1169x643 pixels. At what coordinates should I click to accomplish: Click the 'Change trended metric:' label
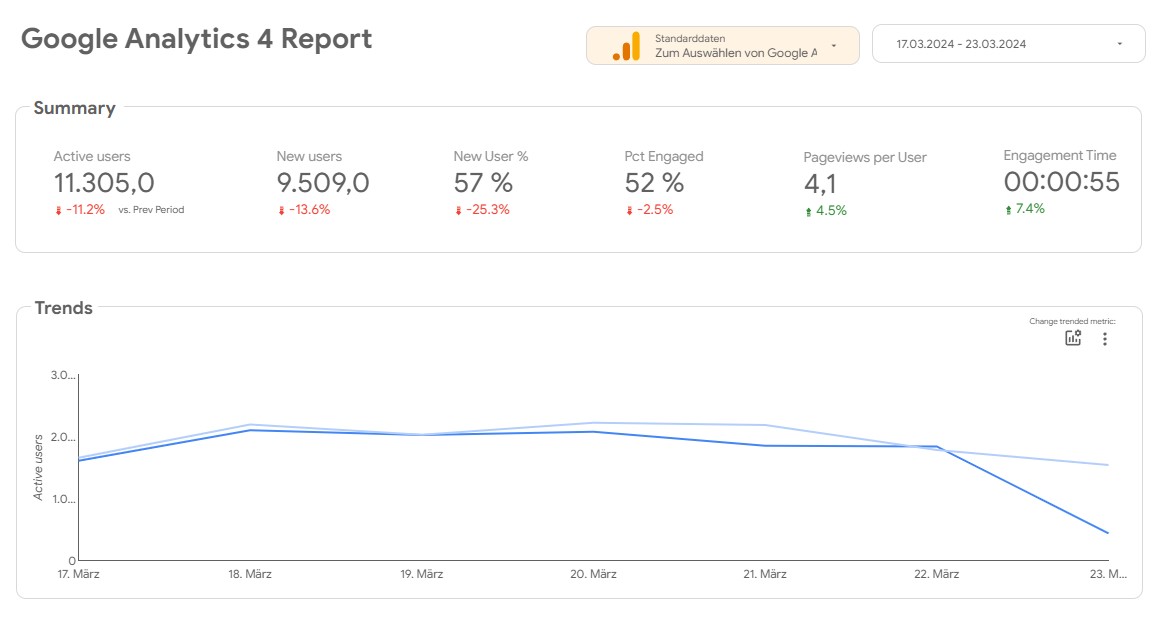1072,322
